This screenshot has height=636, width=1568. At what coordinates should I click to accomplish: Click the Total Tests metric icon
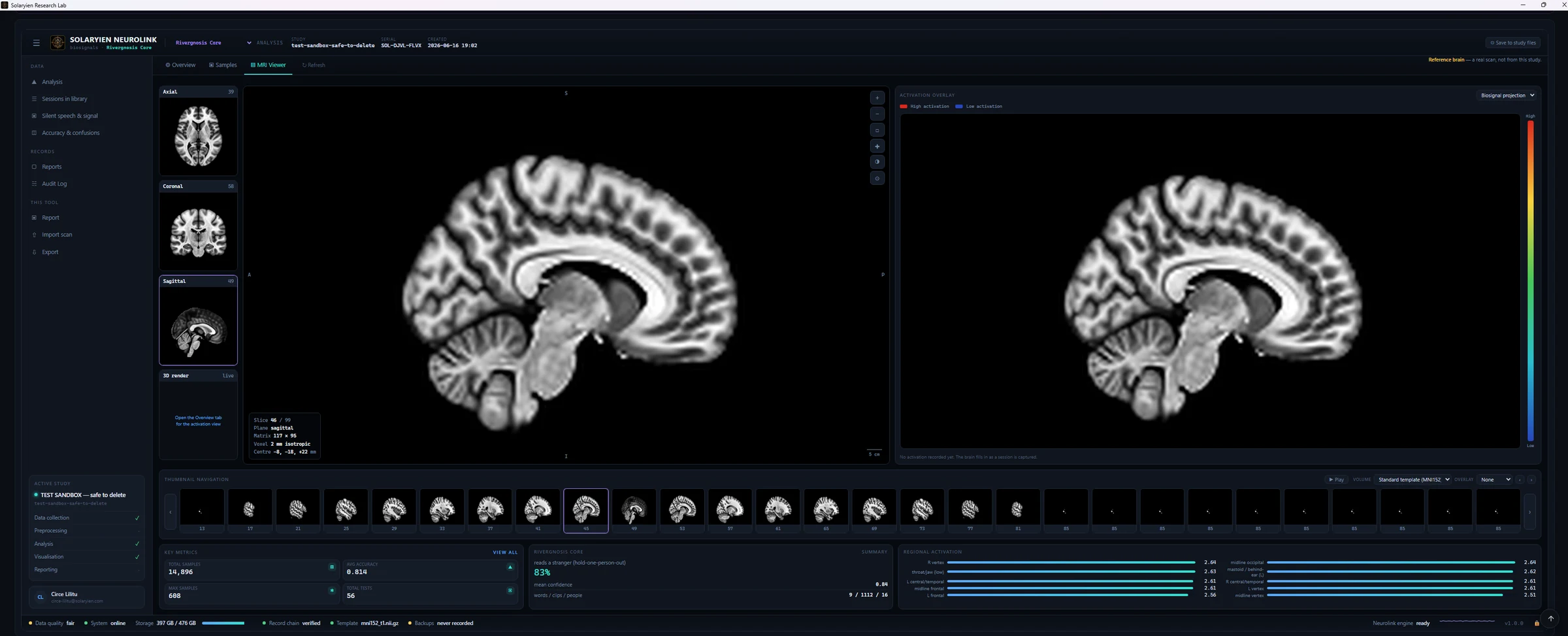510,590
